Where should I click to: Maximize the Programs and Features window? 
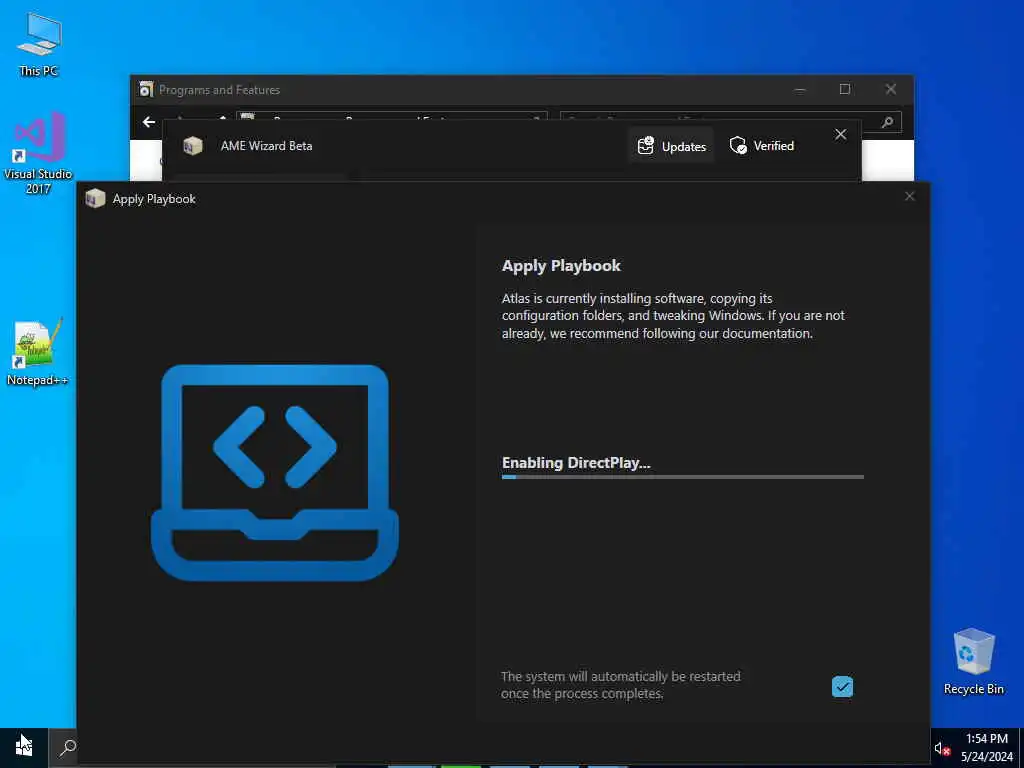click(x=844, y=89)
